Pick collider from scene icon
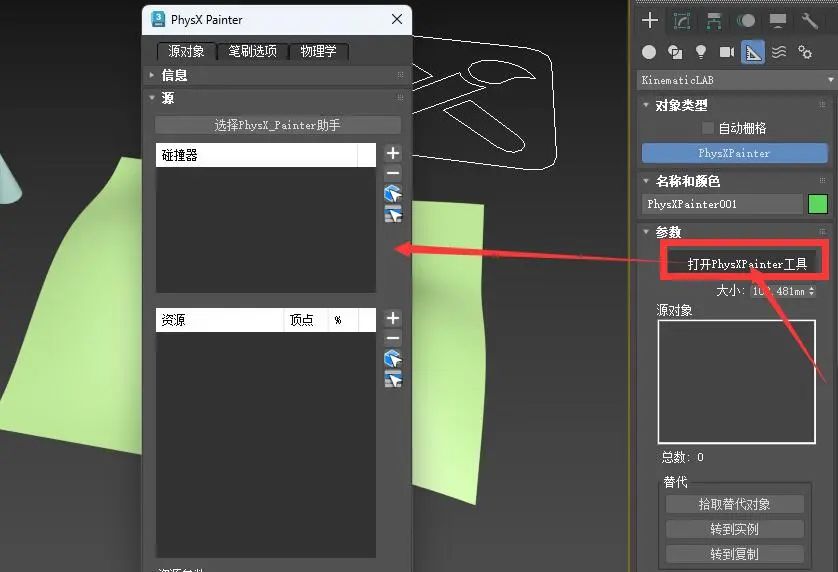 (393, 193)
